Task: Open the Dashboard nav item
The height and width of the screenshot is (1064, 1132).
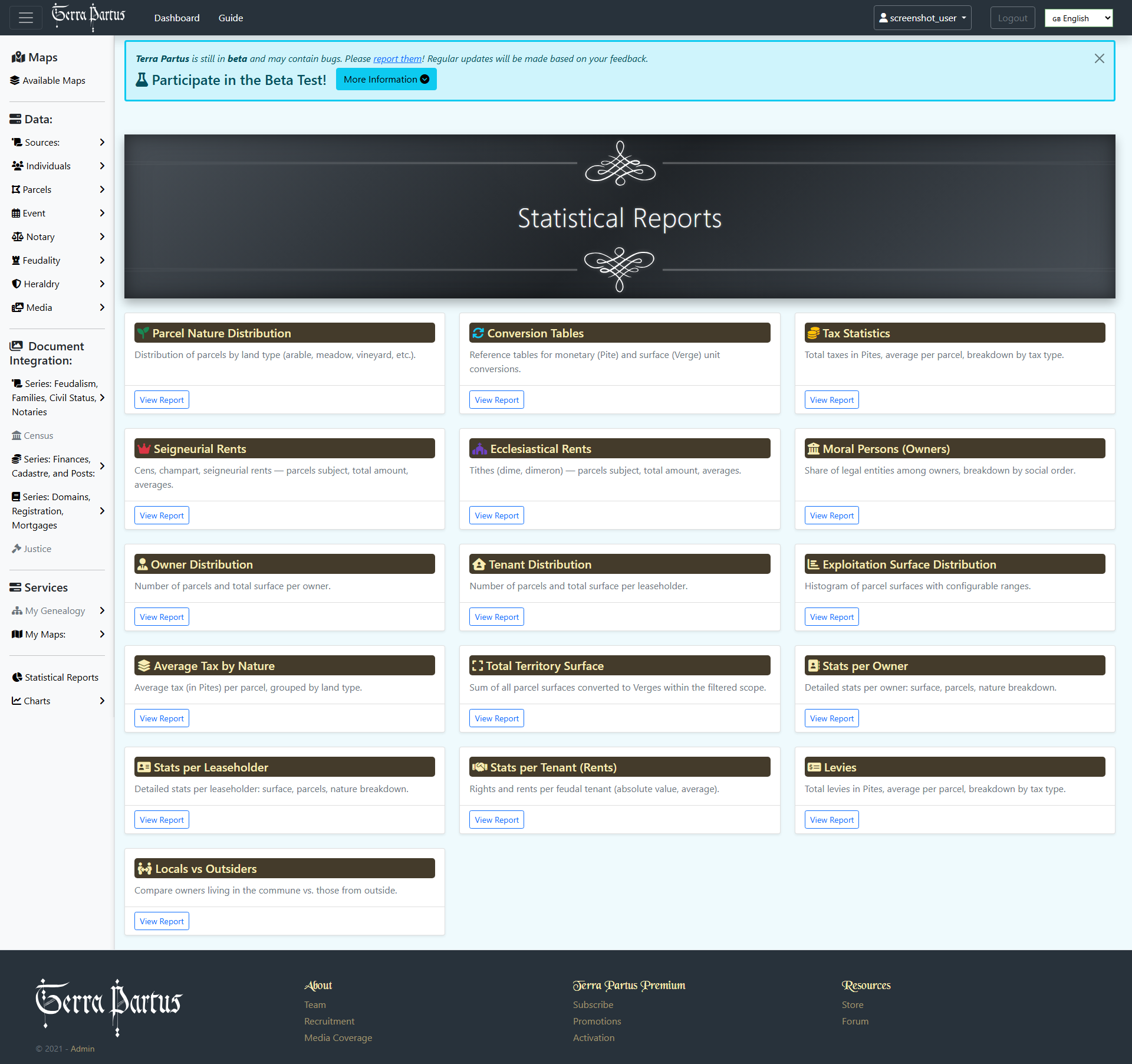Action: (x=177, y=18)
